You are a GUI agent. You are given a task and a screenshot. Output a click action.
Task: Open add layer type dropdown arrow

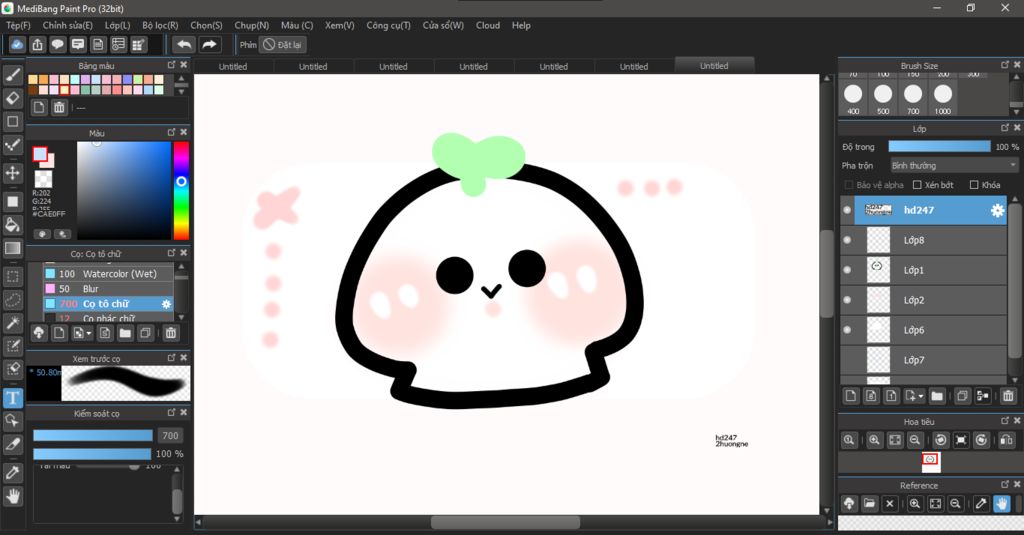(921, 396)
